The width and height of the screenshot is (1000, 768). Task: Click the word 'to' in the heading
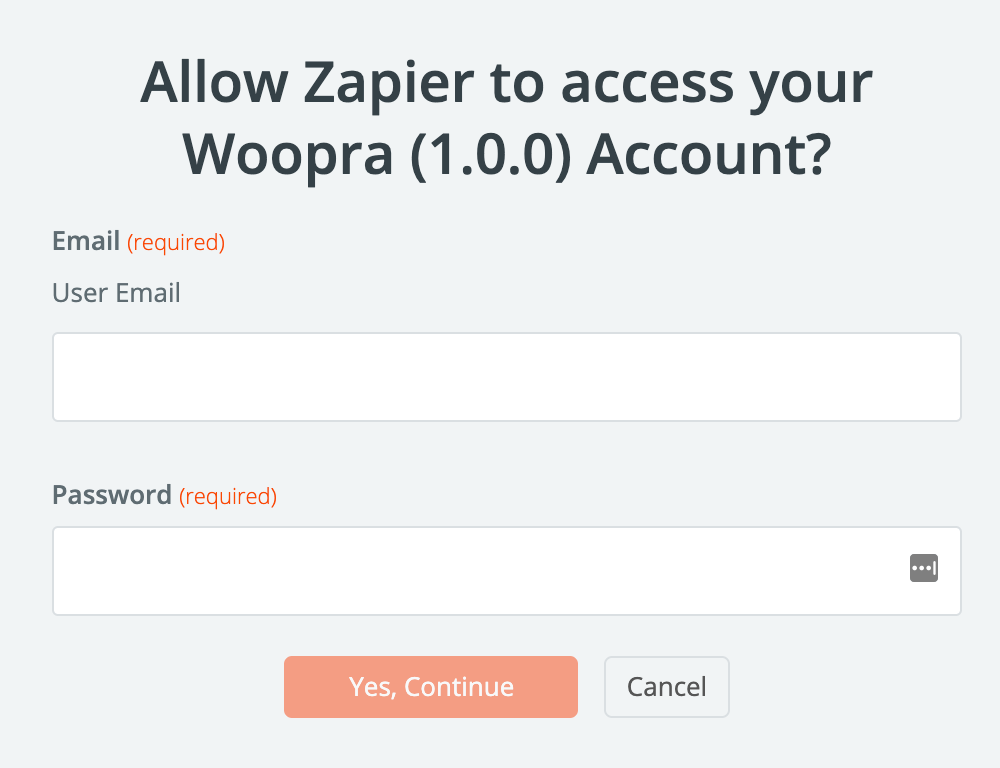[517, 84]
